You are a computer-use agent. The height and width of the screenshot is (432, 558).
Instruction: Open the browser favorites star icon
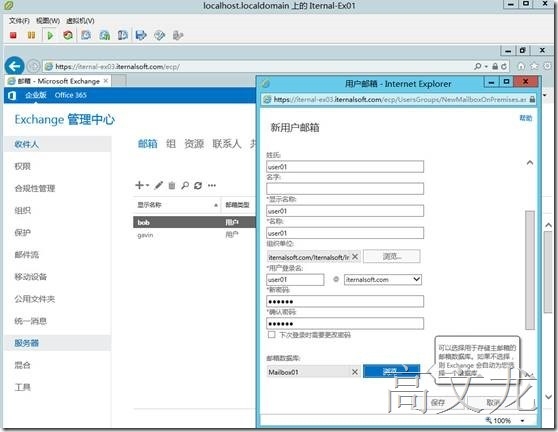pos(534,66)
